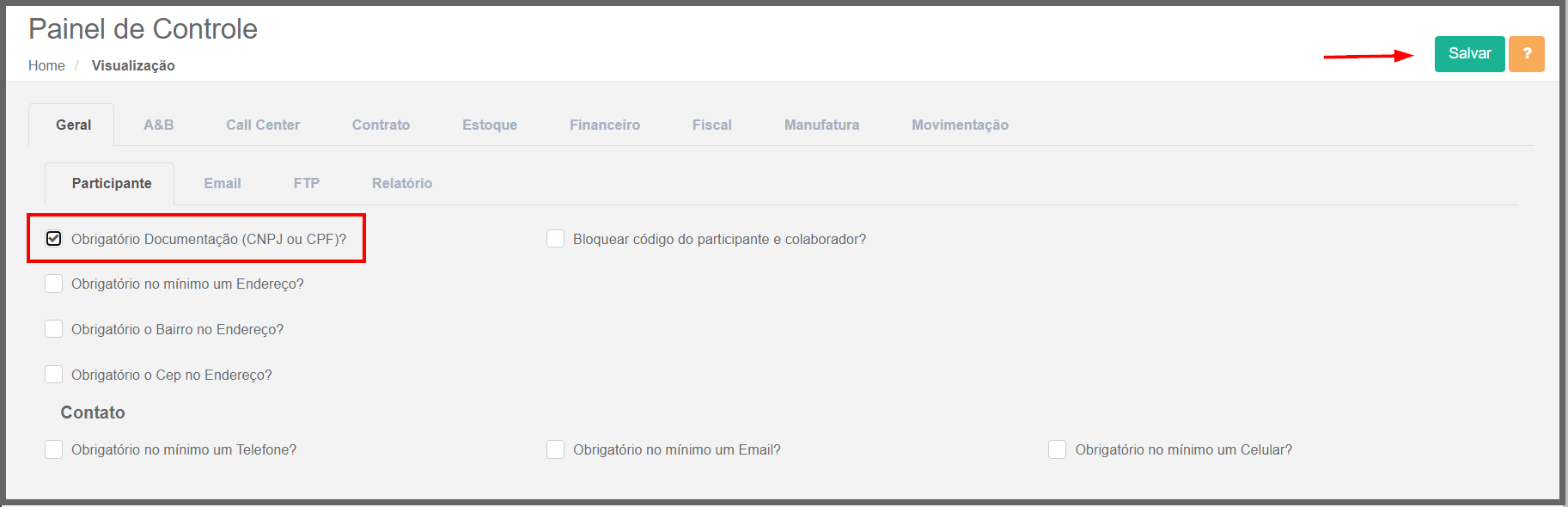Click the orange question mark help button
Screen dimensions: 1568x507
coord(1526,53)
